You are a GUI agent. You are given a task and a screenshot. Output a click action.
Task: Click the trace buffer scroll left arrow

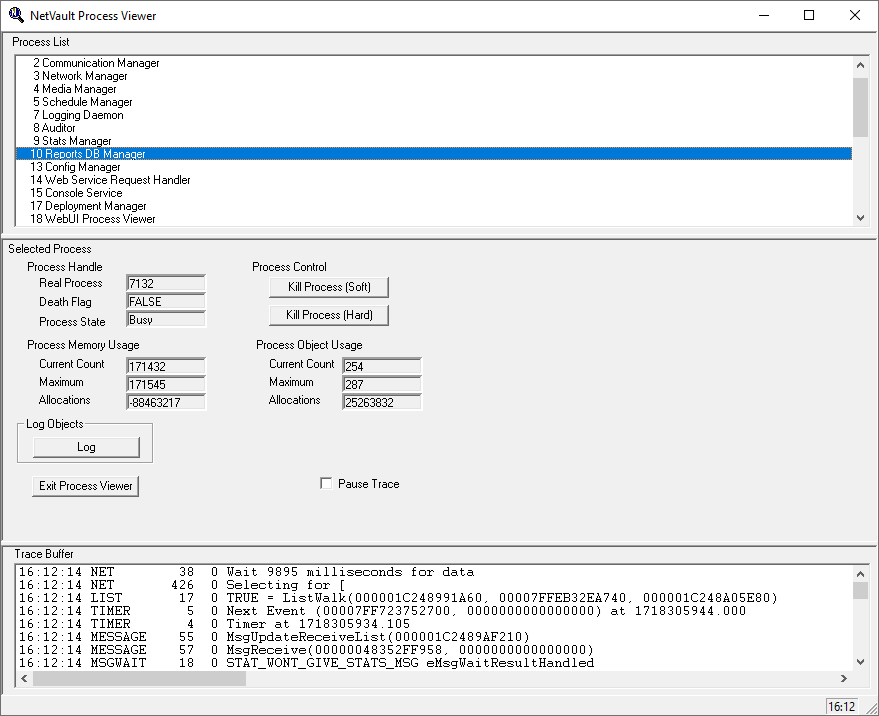point(24,678)
